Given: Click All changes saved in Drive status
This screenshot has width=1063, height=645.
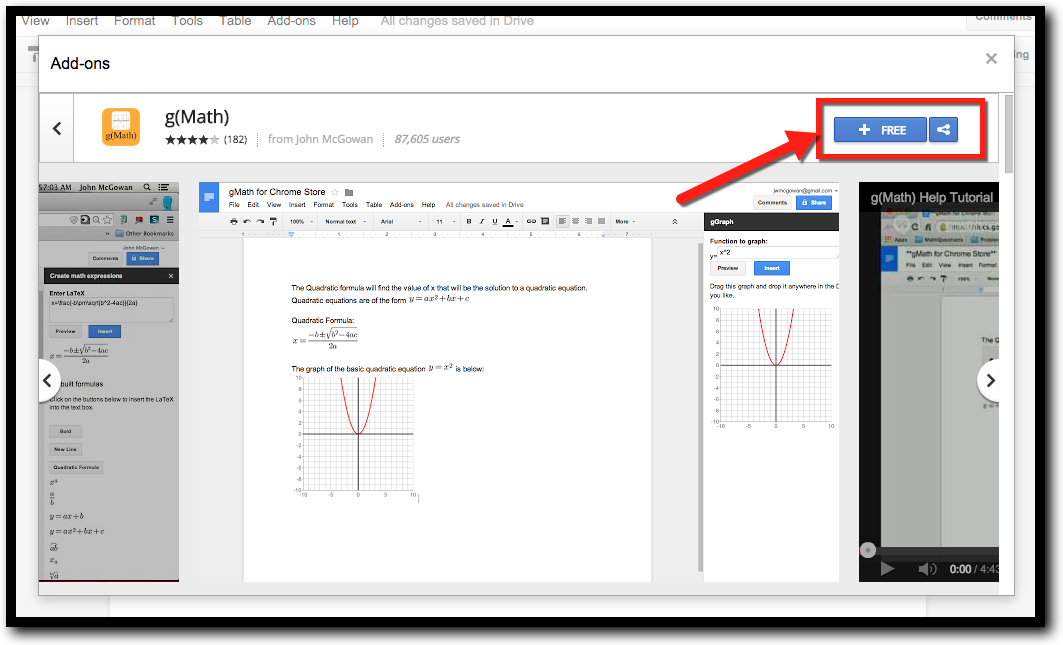Looking at the screenshot, I should (457, 21).
